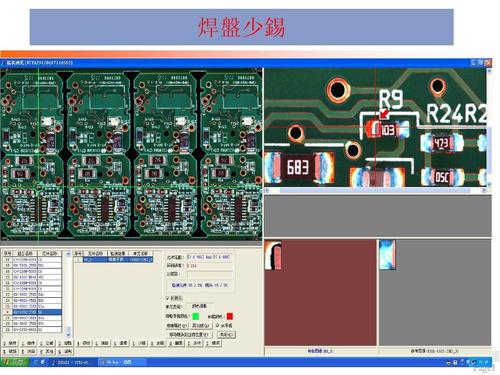Toggle the checkbox above the green and red swatches

[167, 298]
